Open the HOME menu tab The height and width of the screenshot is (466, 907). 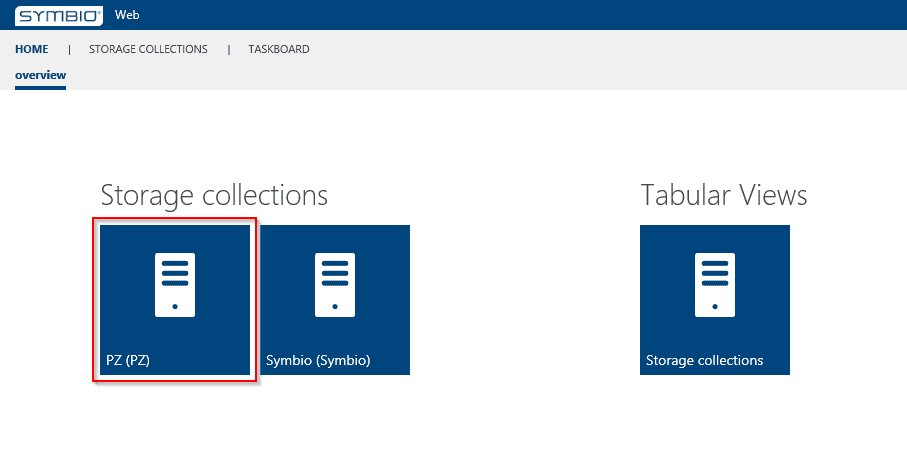coord(32,49)
